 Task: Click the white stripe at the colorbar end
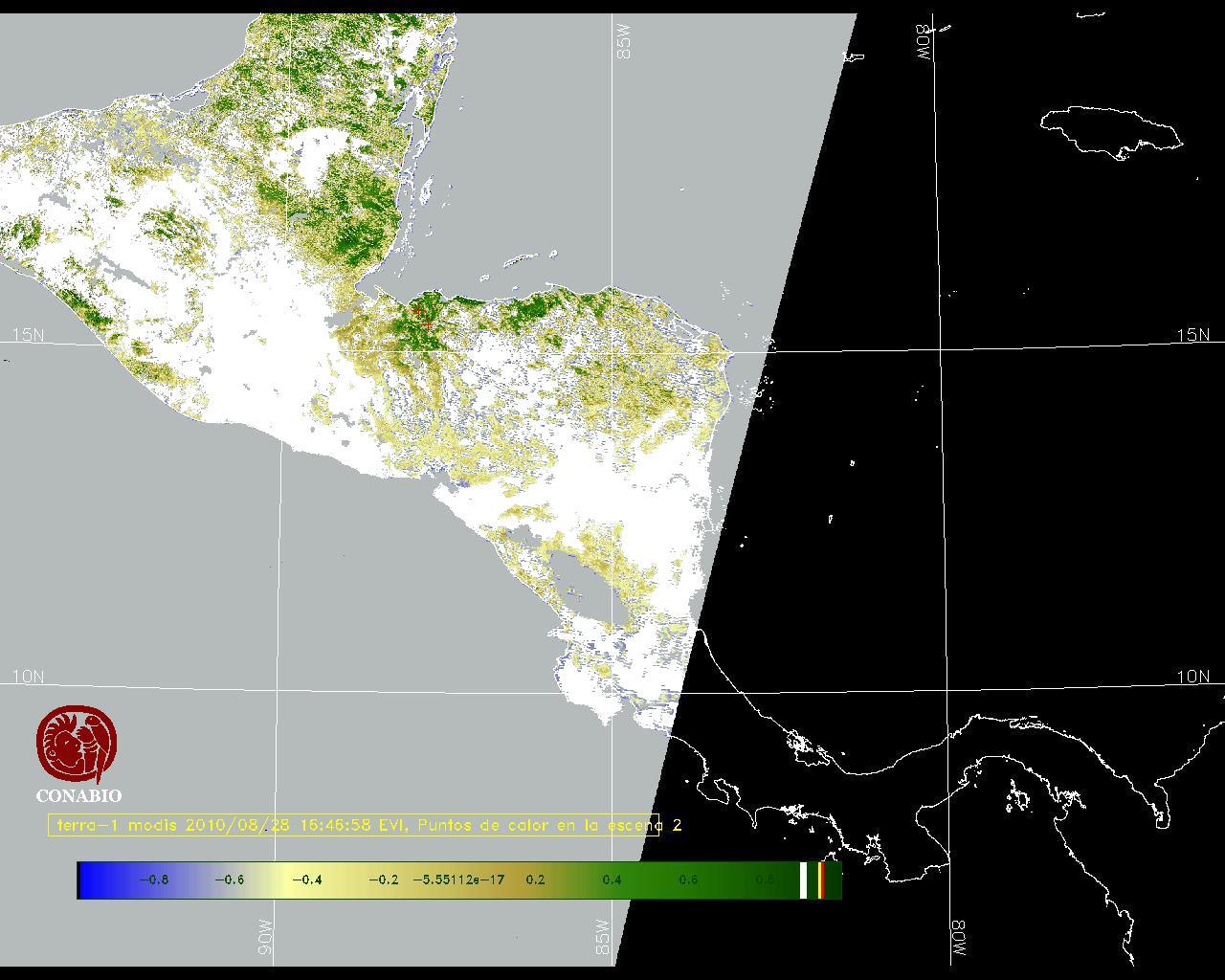(804, 880)
